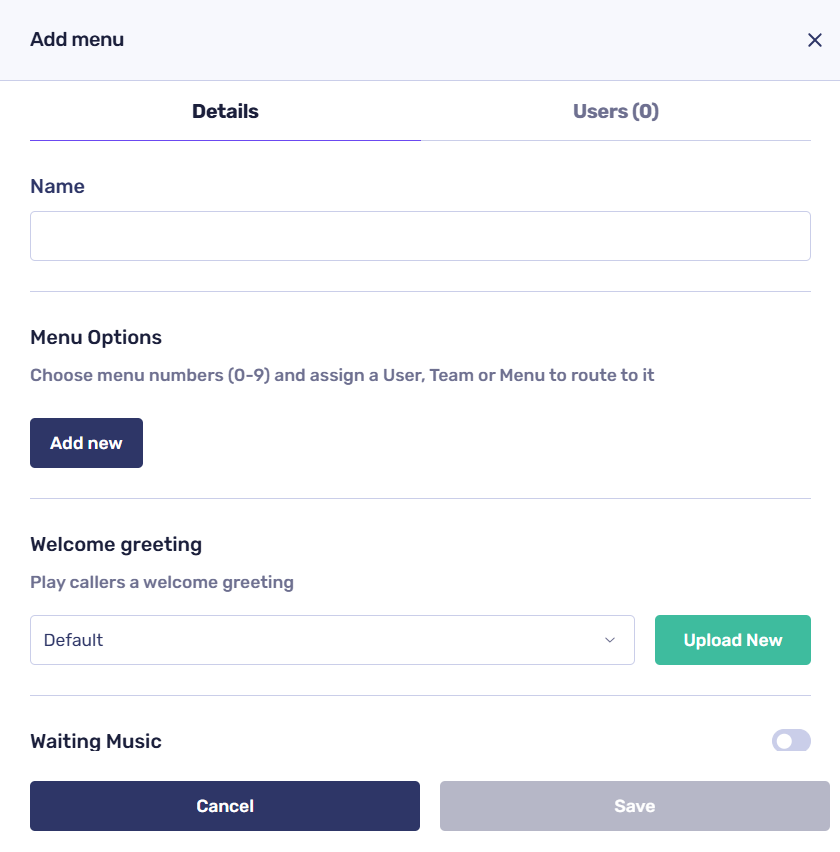Click the Menu Options heading
Viewport: 840px width, 852px height.
click(96, 338)
